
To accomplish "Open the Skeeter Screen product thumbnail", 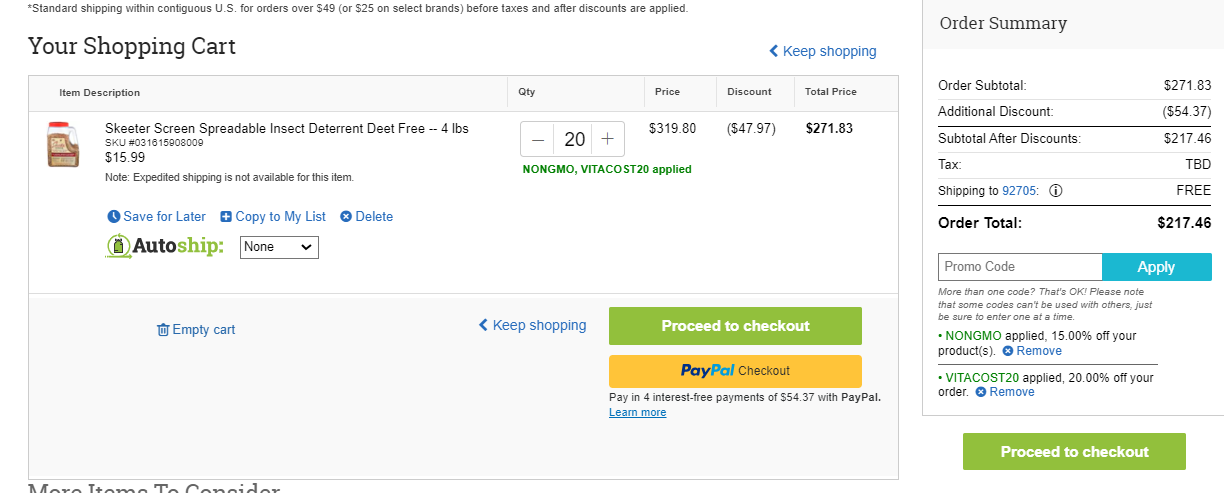I will click(x=63, y=145).
